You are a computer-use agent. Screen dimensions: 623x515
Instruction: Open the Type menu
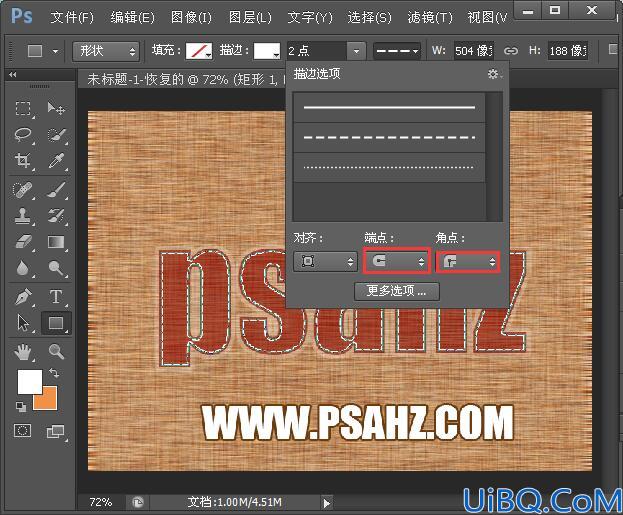(x=310, y=17)
